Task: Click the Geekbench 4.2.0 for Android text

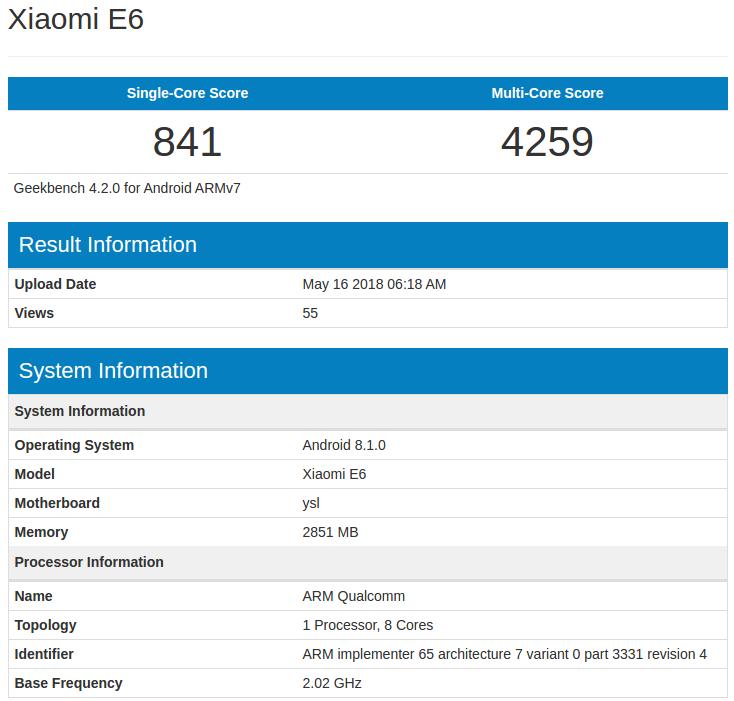Action: click(x=127, y=188)
